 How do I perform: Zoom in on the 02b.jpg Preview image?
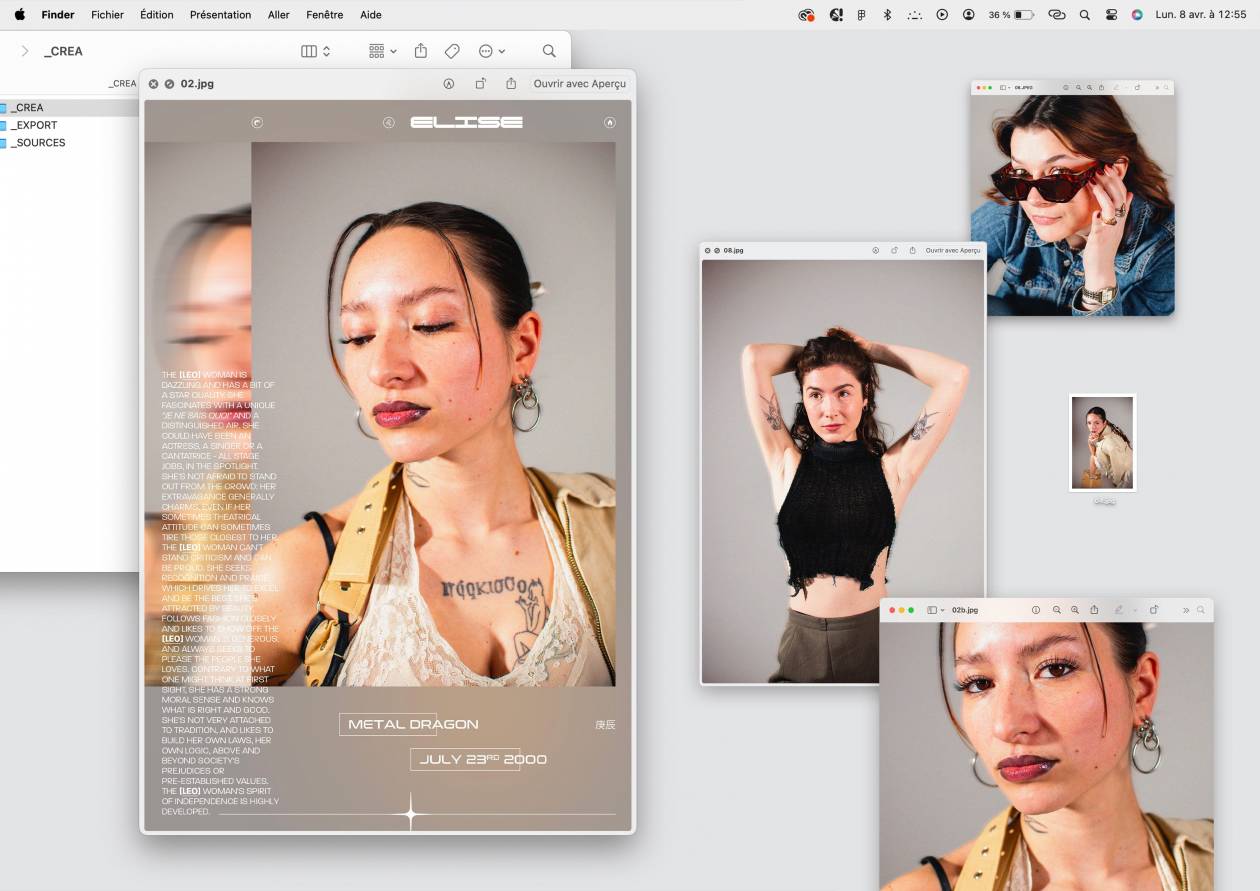coord(1075,610)
